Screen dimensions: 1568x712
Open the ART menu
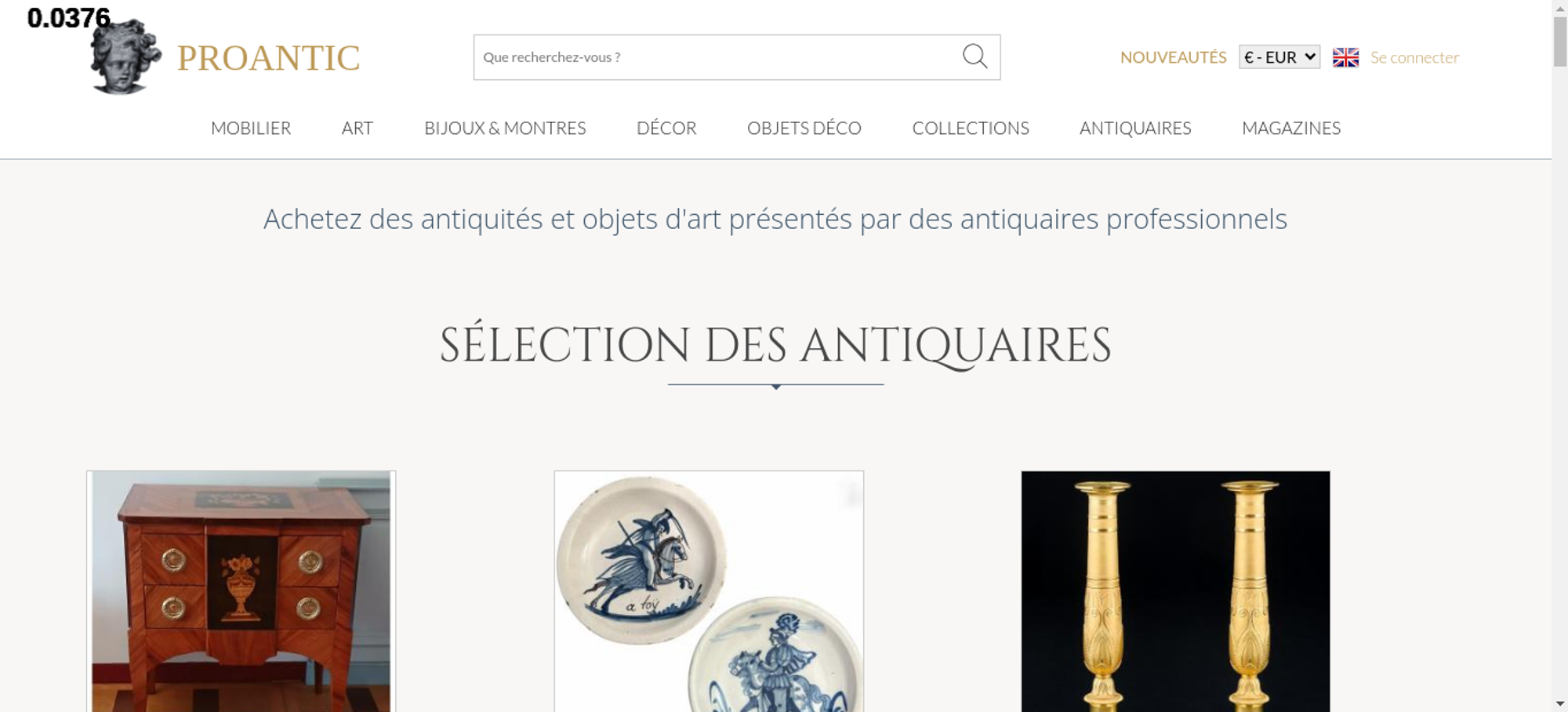(358, 128)
